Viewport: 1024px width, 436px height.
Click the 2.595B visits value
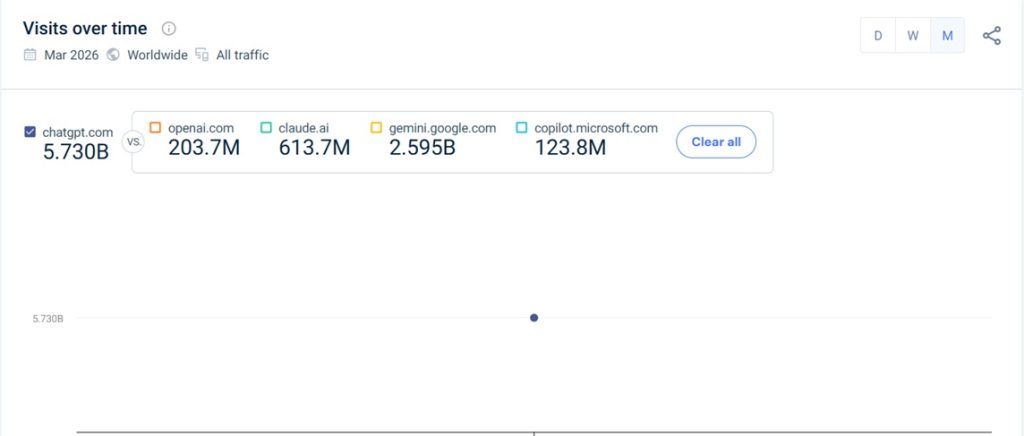click(x=422, y=148)
